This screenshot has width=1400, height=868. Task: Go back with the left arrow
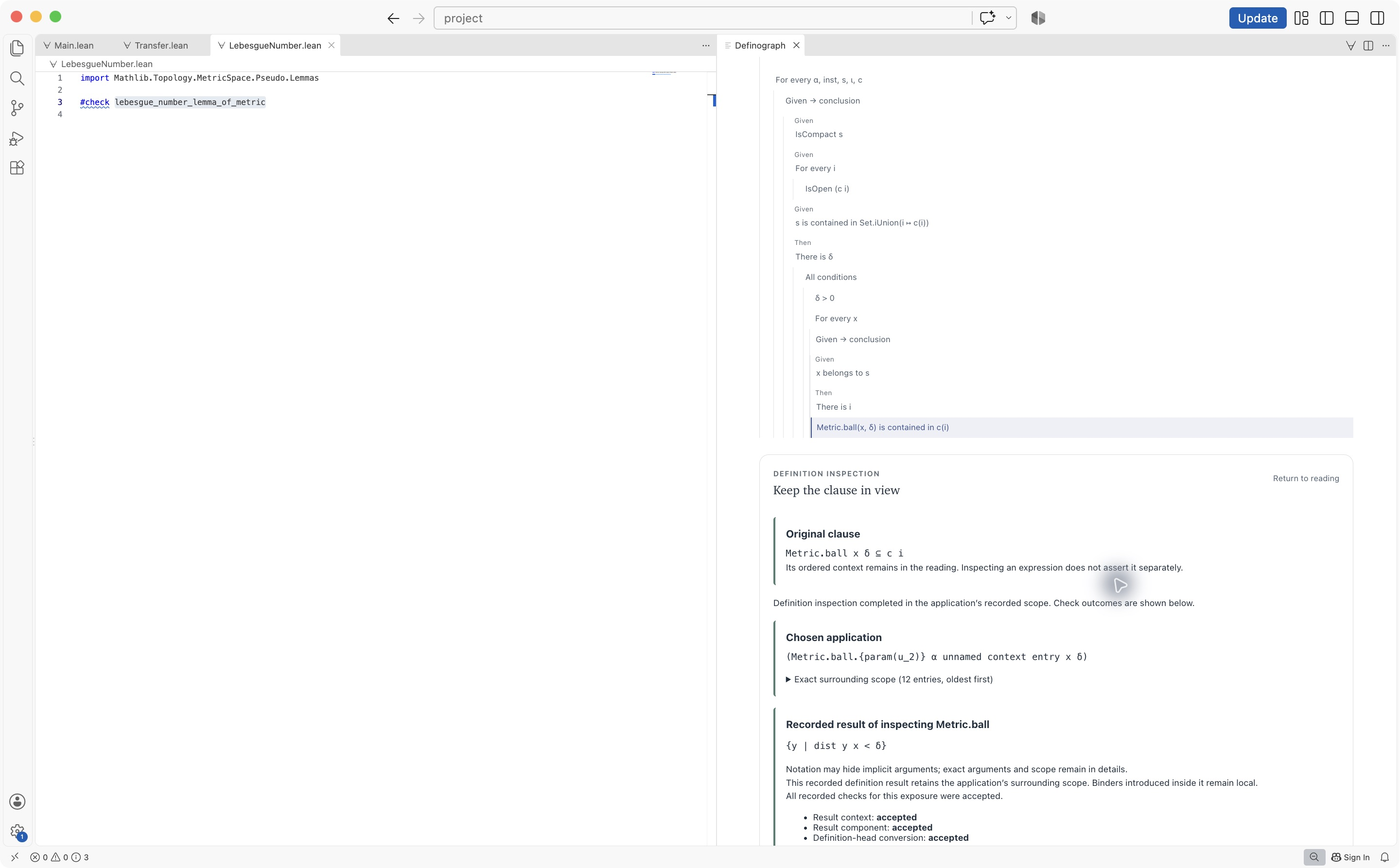point(393,18)
